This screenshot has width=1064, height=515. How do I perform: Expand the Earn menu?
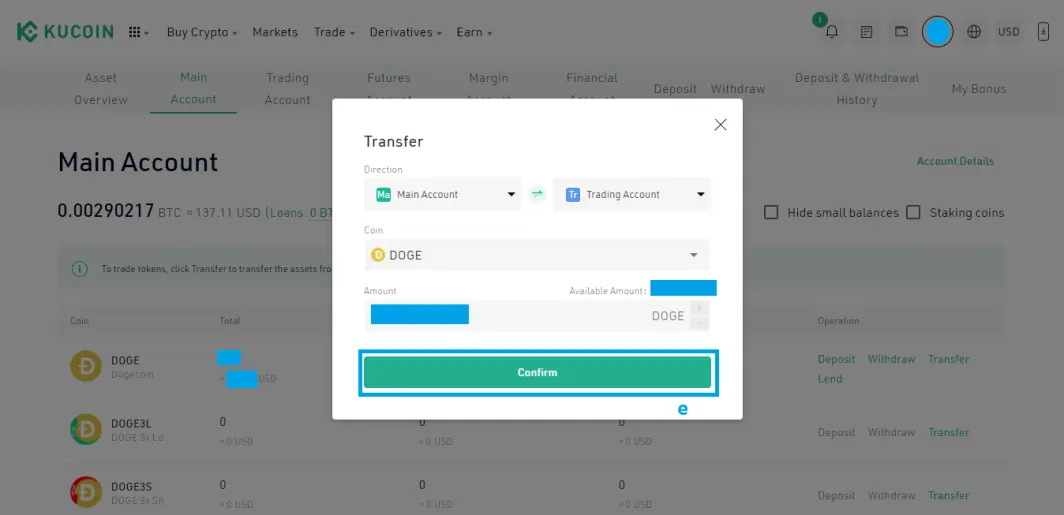click(x=474, y=32)
